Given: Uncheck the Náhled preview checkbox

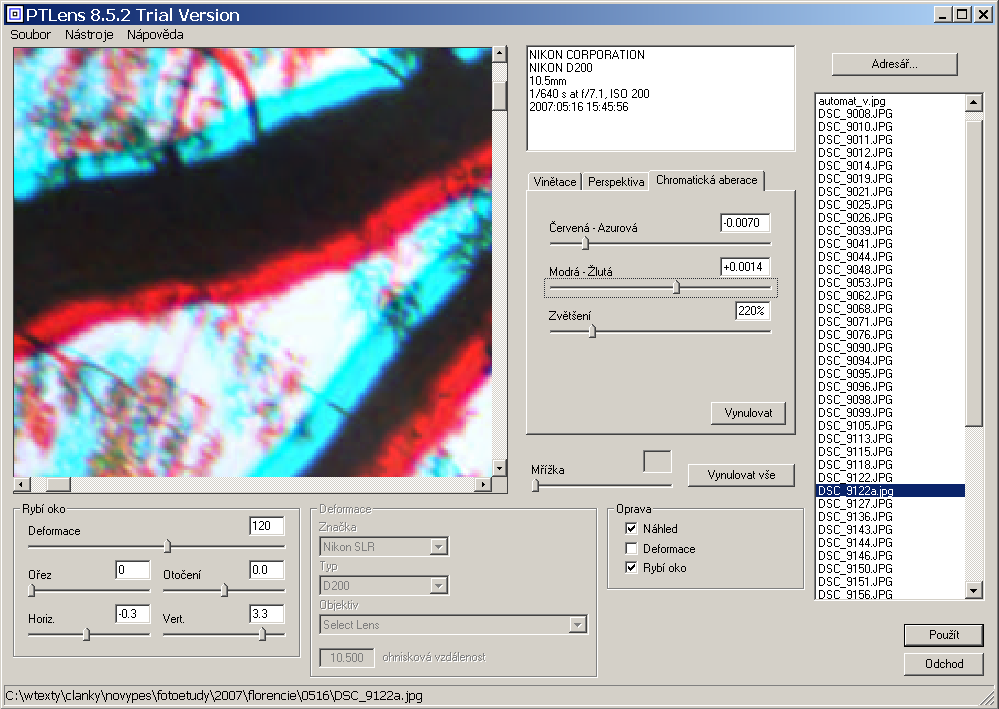Looking at the screenshot, I should pyautogui.click(x=631, y=529).
